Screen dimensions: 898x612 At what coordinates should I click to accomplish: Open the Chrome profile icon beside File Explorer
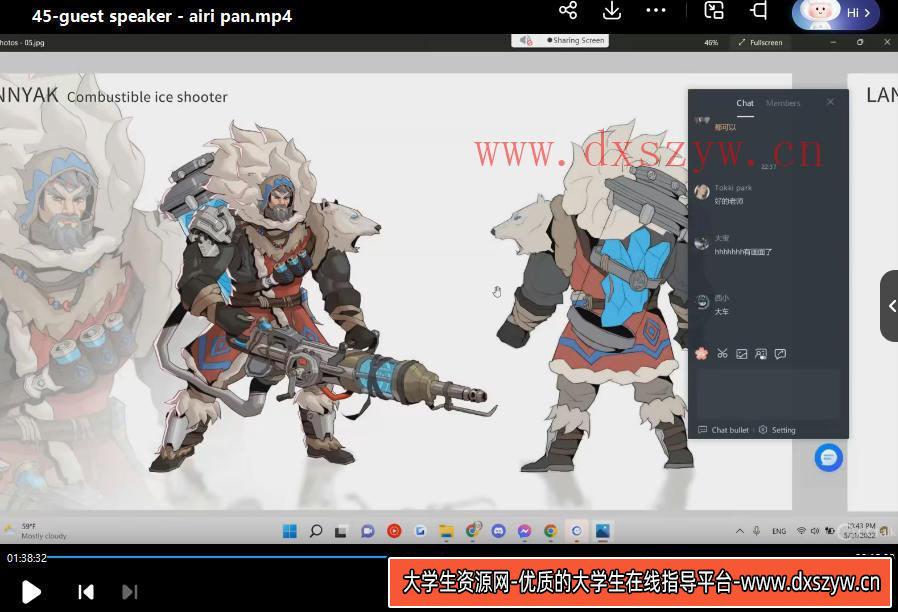473,530
